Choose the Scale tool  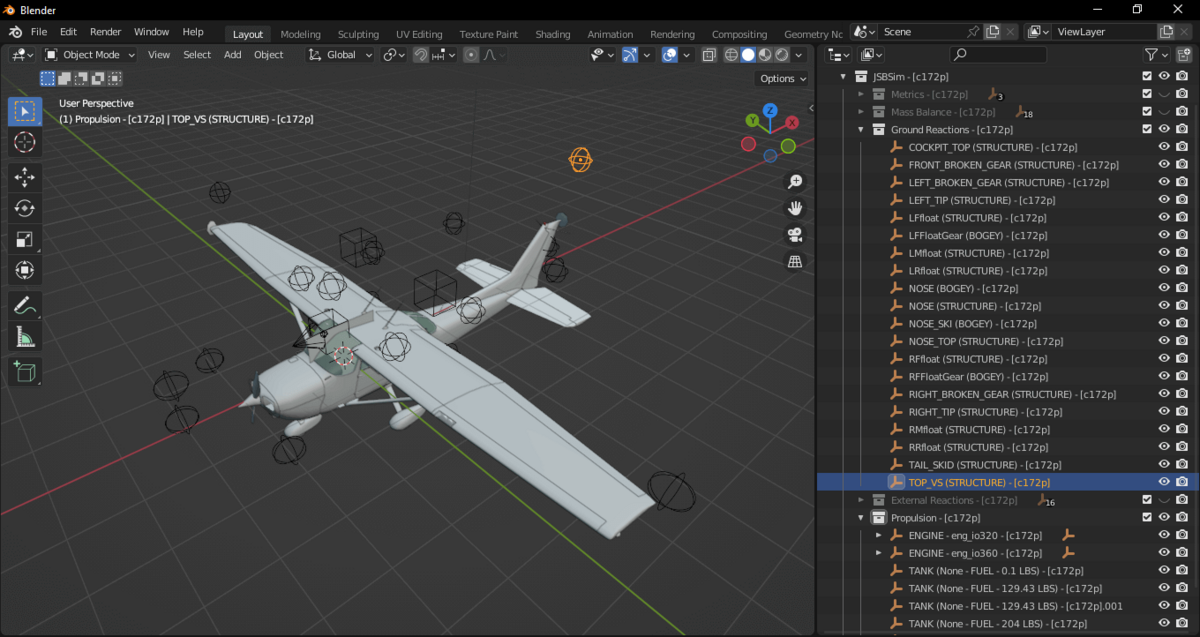(x=25, y=240)
